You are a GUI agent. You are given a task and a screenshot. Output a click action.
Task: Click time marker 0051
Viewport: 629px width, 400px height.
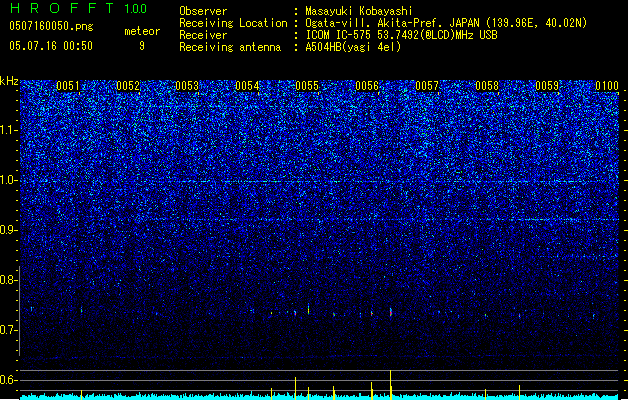point(67,86)
